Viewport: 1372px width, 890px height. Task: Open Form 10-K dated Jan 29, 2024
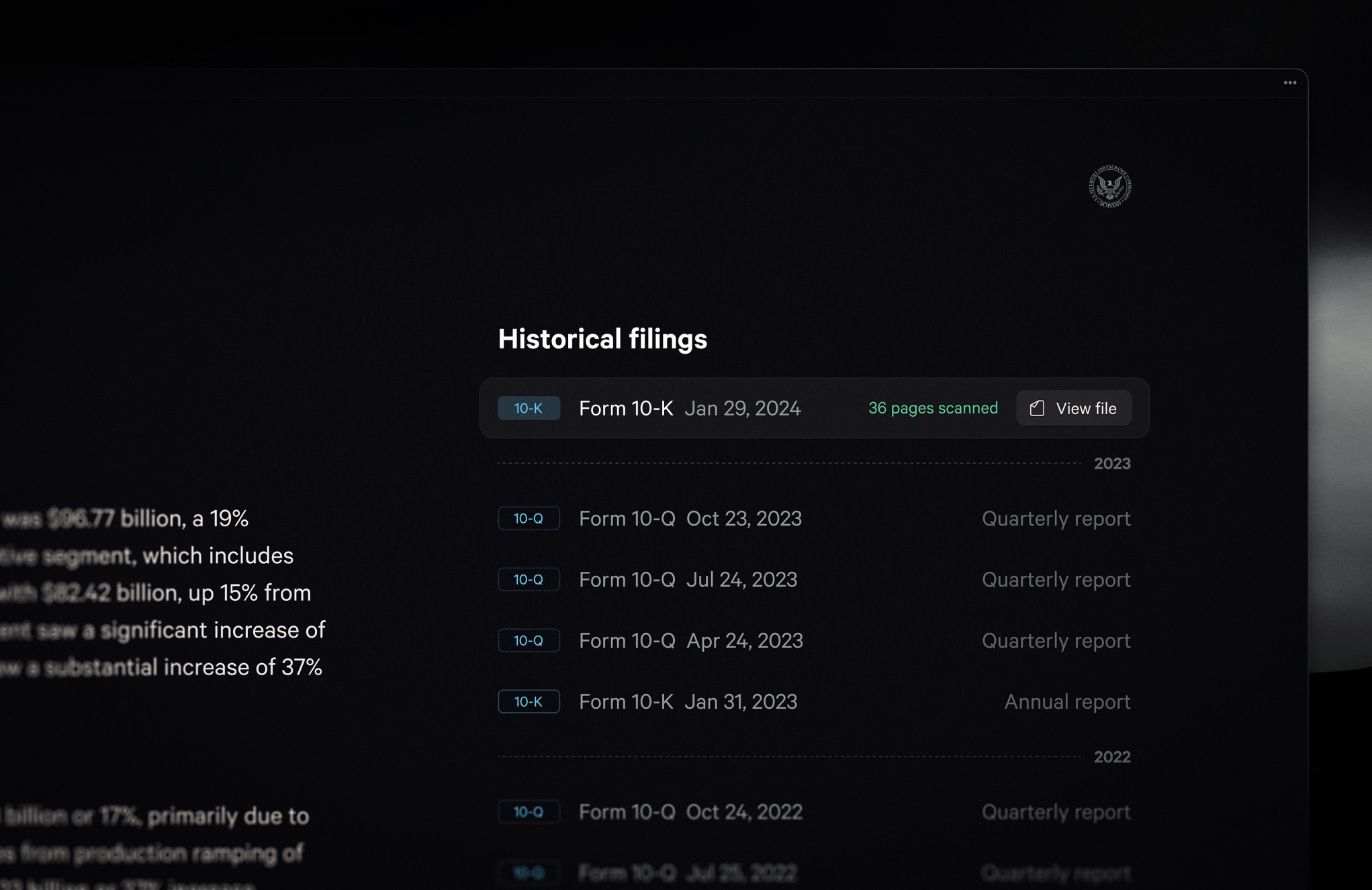click(689, 408)
